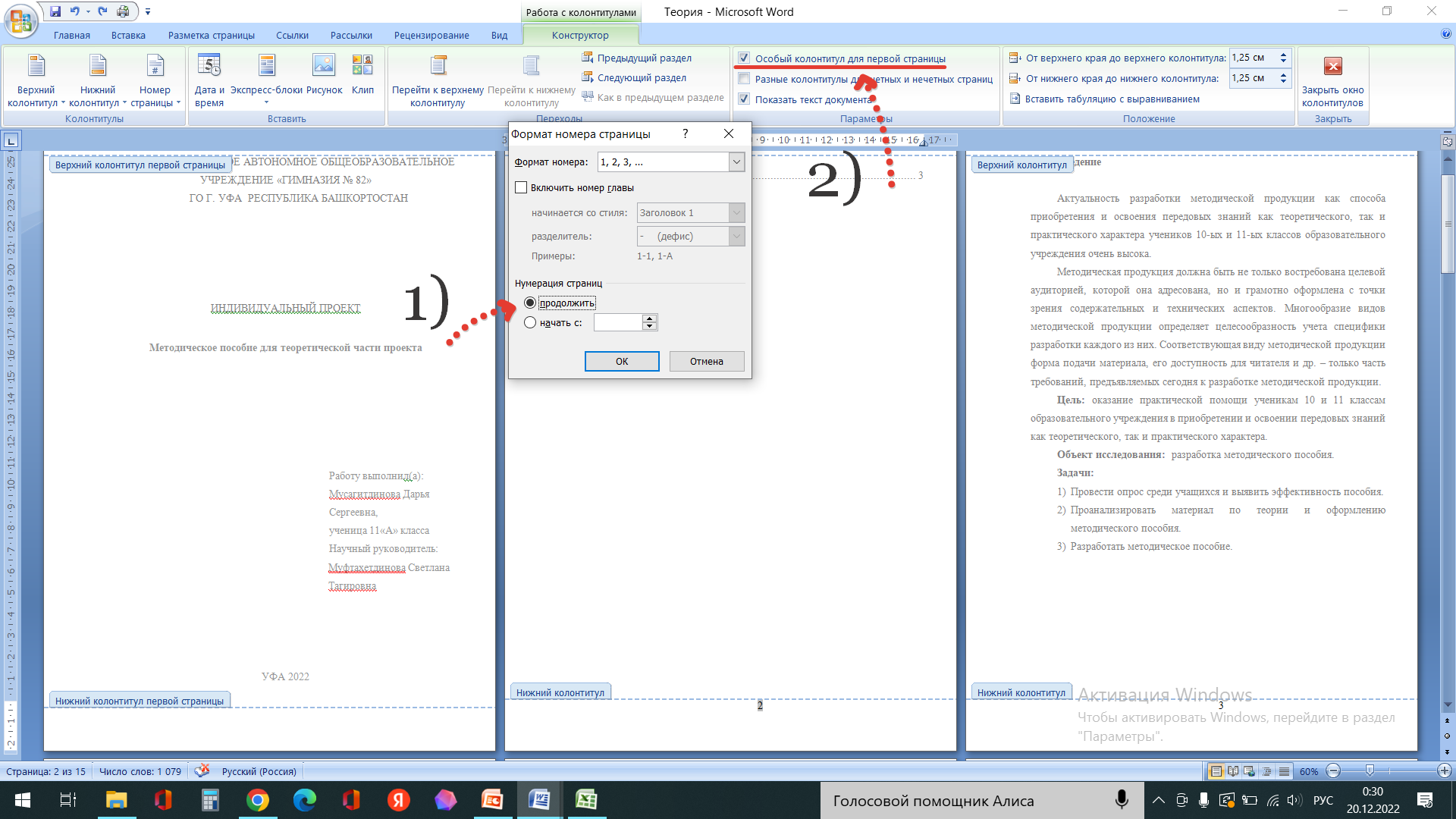1456x819 pixels.
Task: Open the Разметка страницы tab
Action: click(x=211, y=35)
